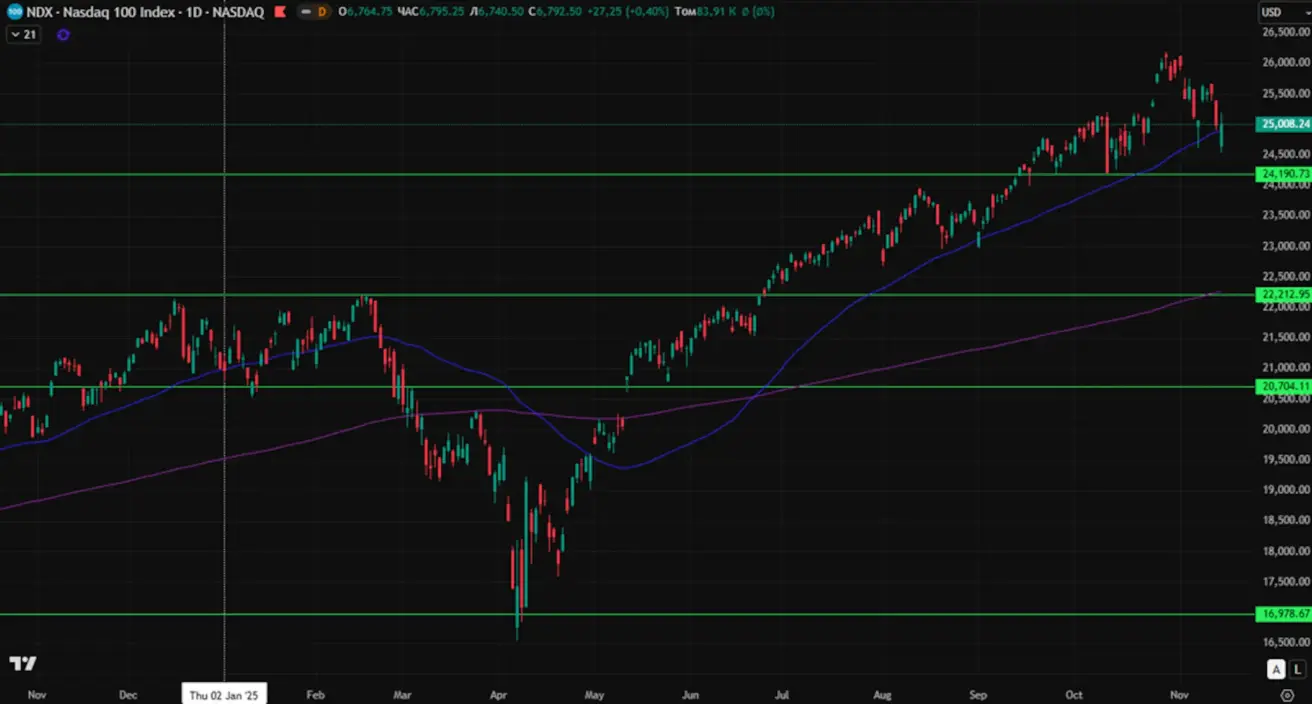This screenshot has width=1312, height=704.
Task: Expand the collapsed 21 indicators legend
Action: pos(22,34)
